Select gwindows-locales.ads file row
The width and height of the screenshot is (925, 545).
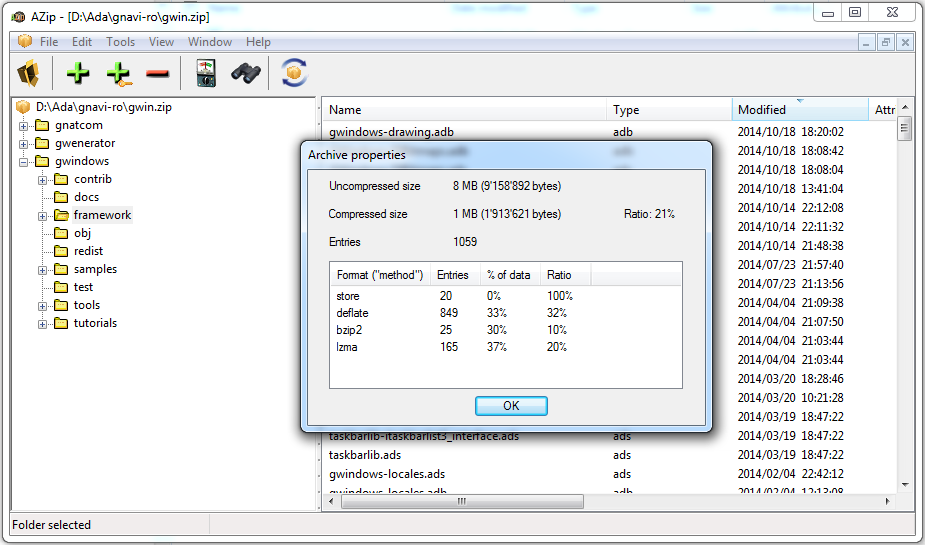click(x=387, y=474)
